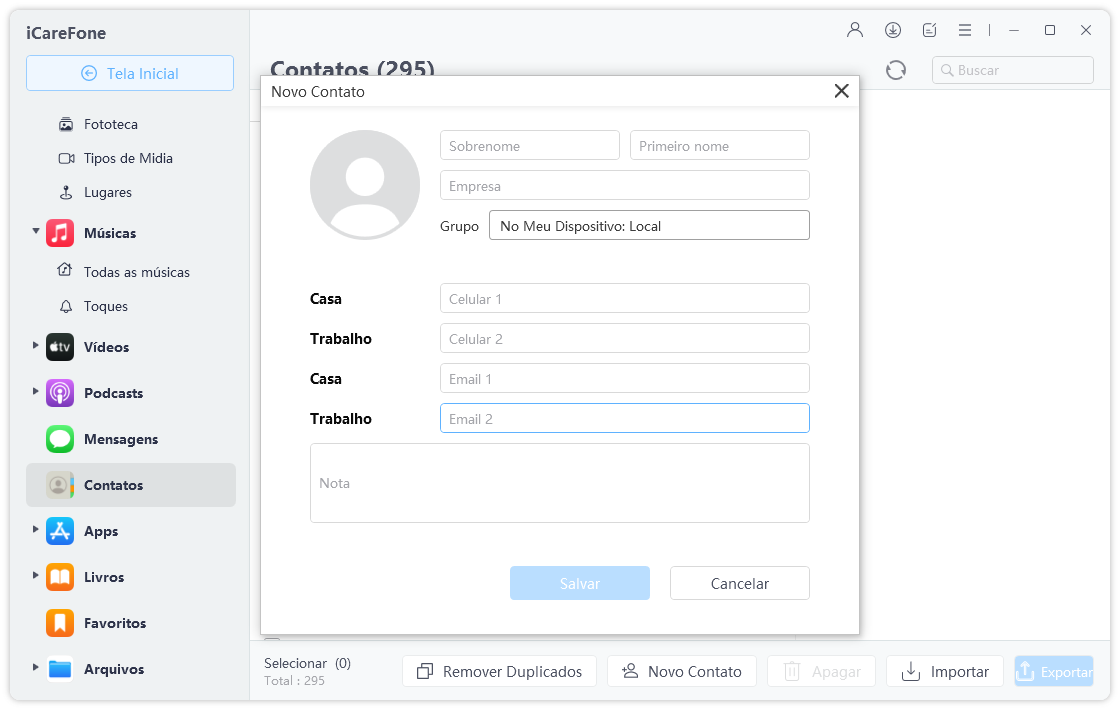This screenshot has width=1120, height=710.
Task: Click the Apple TV Vídeos icon
Action: point(60,347)
